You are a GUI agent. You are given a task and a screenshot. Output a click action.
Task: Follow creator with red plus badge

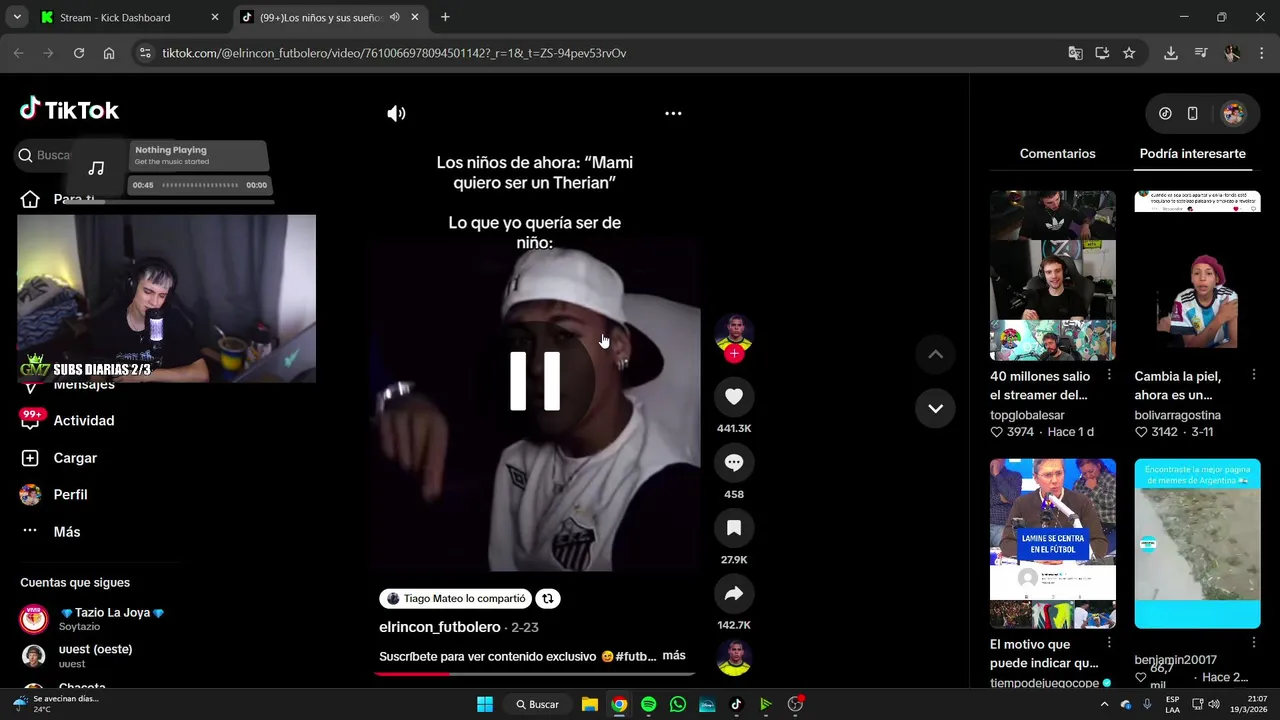[734, 354]
